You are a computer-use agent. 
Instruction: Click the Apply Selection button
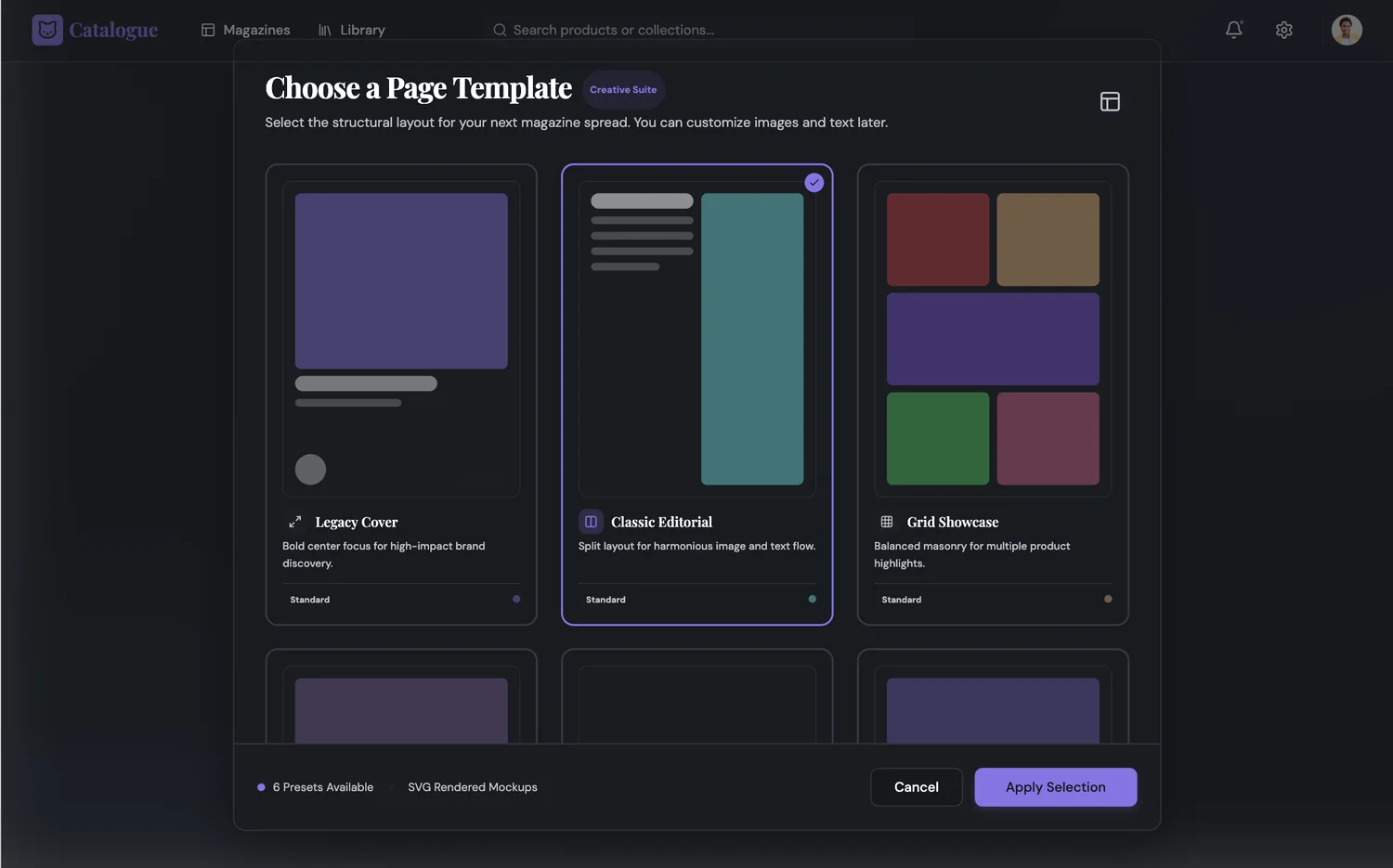pos(1056,787)
